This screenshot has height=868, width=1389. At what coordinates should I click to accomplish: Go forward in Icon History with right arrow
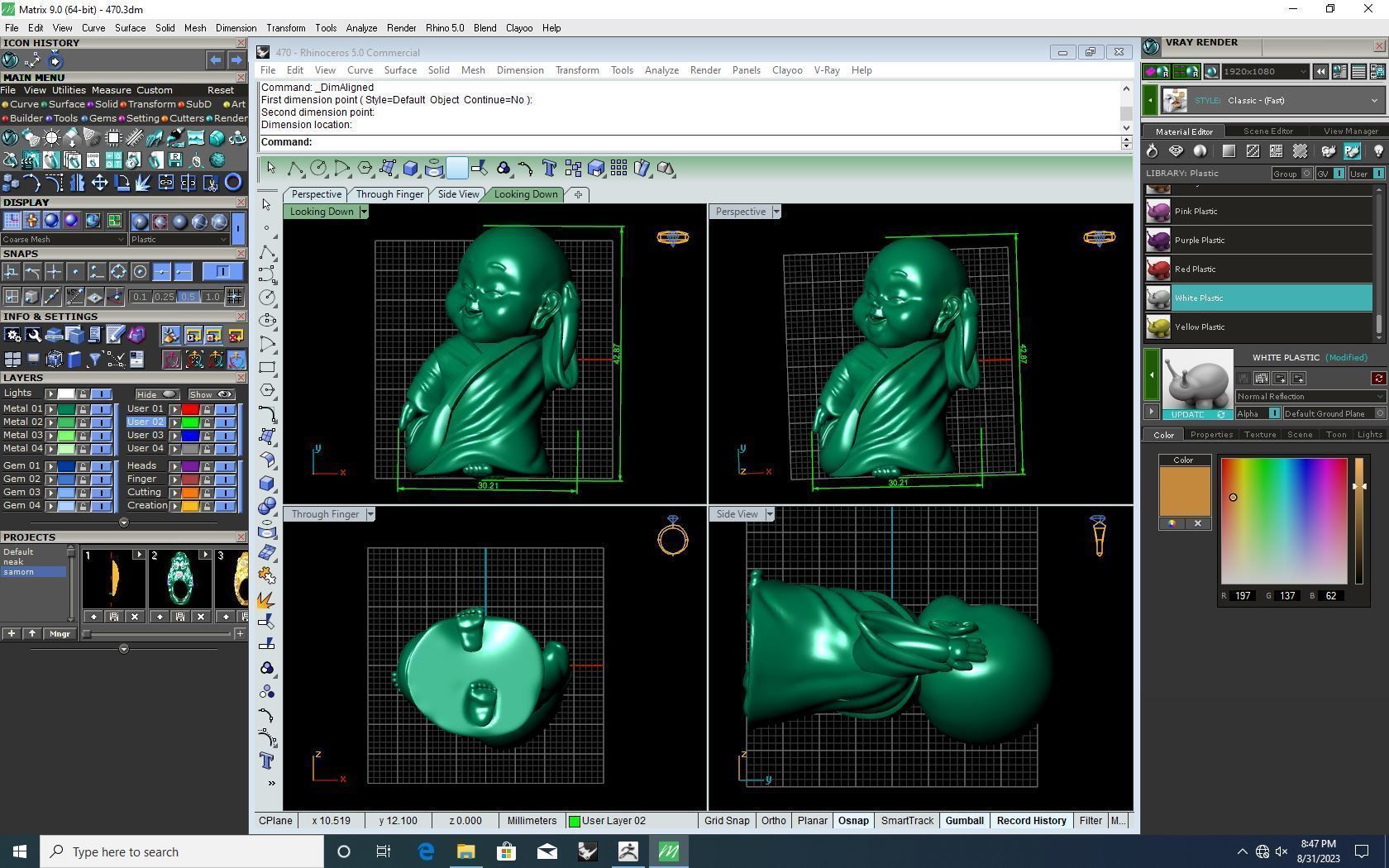pos(236,60)
